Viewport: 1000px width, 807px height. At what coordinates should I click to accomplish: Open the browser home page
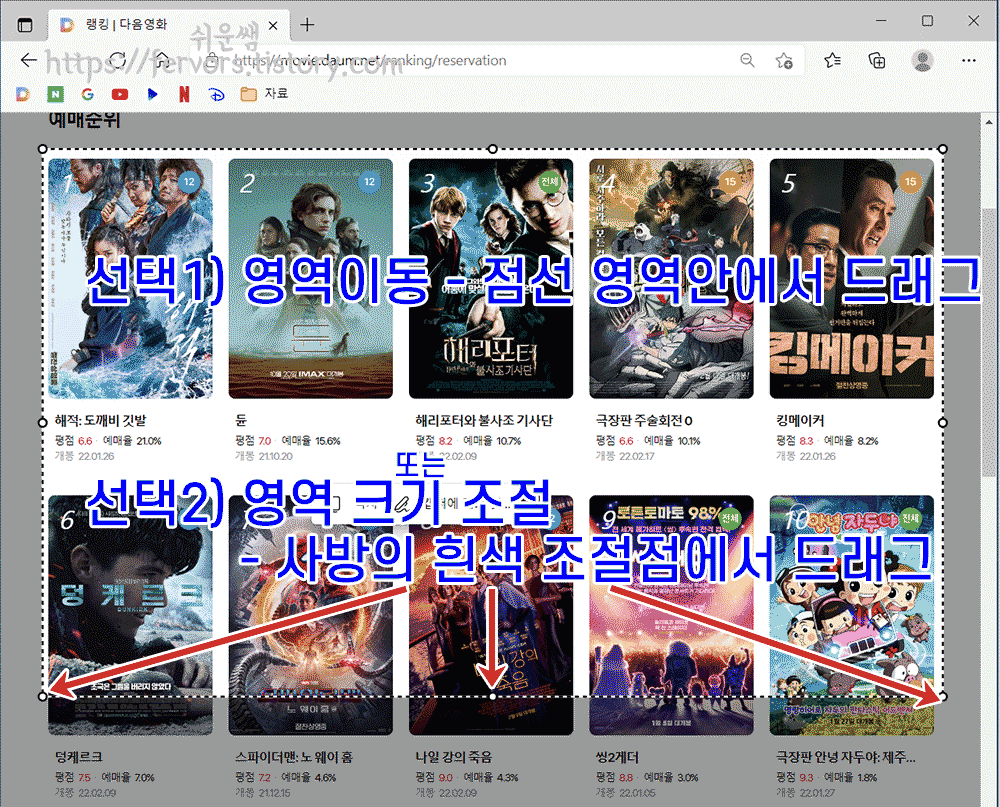(163, 61)
